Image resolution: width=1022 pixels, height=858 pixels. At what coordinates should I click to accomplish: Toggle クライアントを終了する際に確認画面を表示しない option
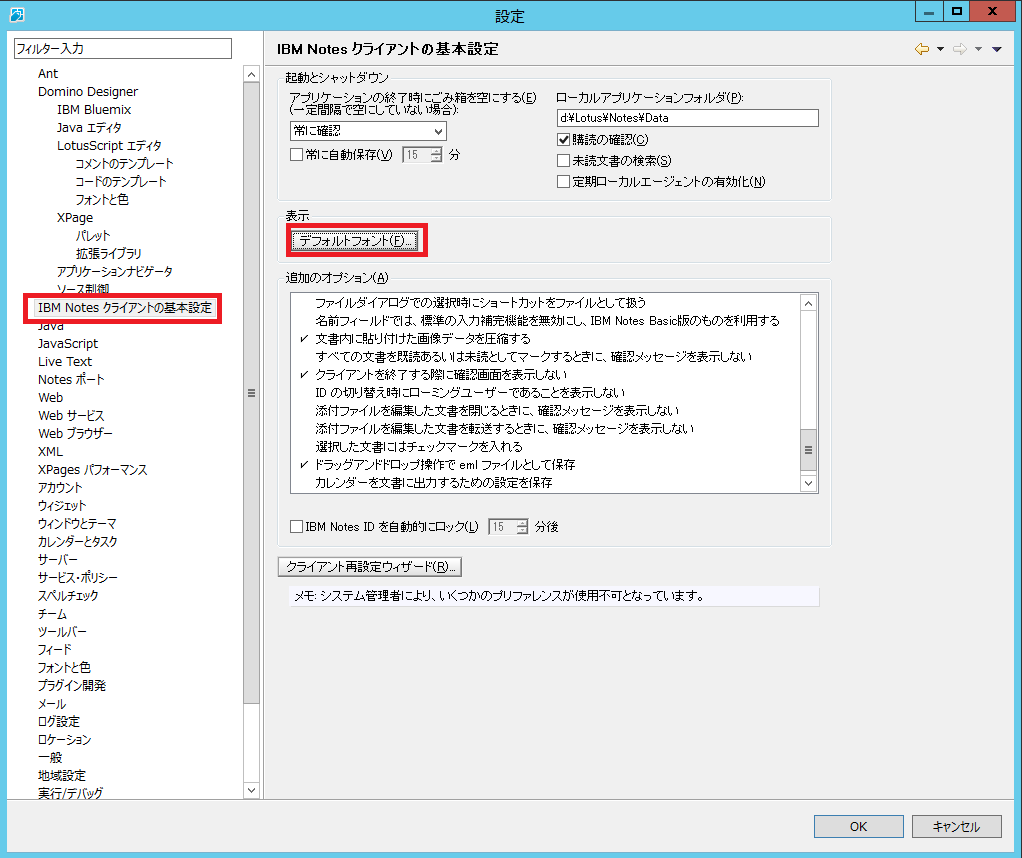click(x=441, y=374)
